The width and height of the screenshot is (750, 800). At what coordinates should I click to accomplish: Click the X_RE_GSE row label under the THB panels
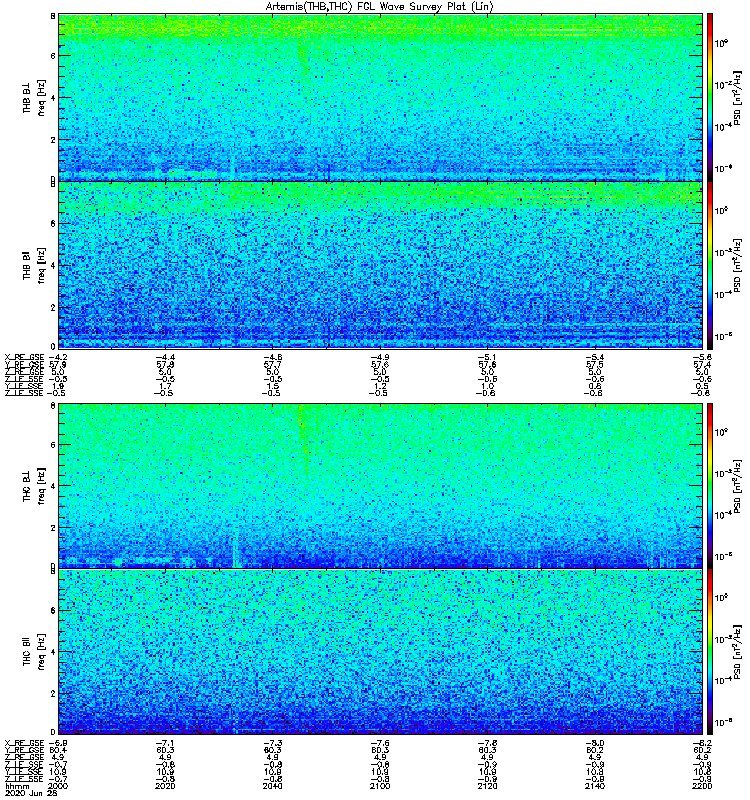pyautogui.click(x=24, y=357)
